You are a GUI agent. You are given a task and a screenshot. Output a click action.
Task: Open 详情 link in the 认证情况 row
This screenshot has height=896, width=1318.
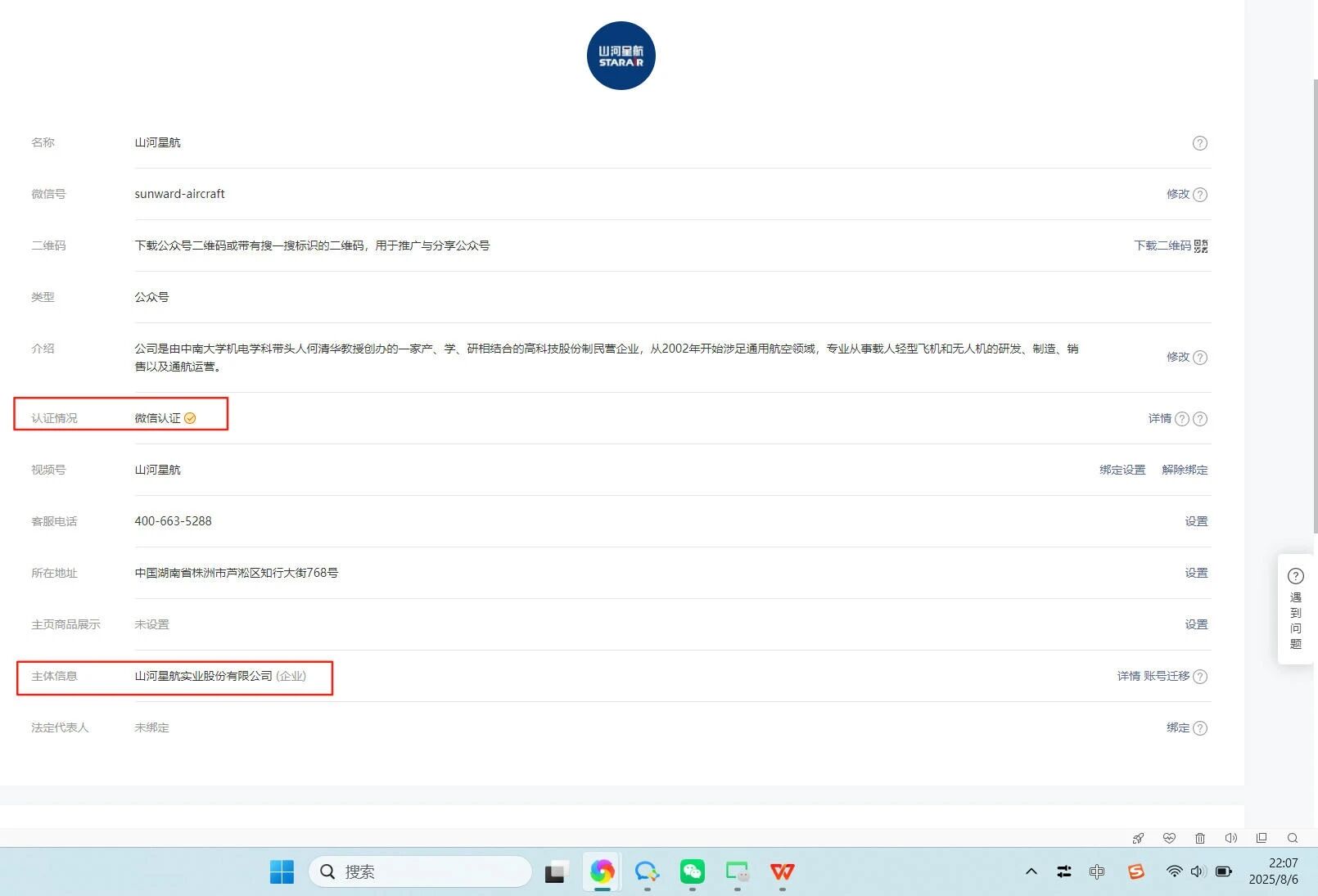click(1160, 419)
